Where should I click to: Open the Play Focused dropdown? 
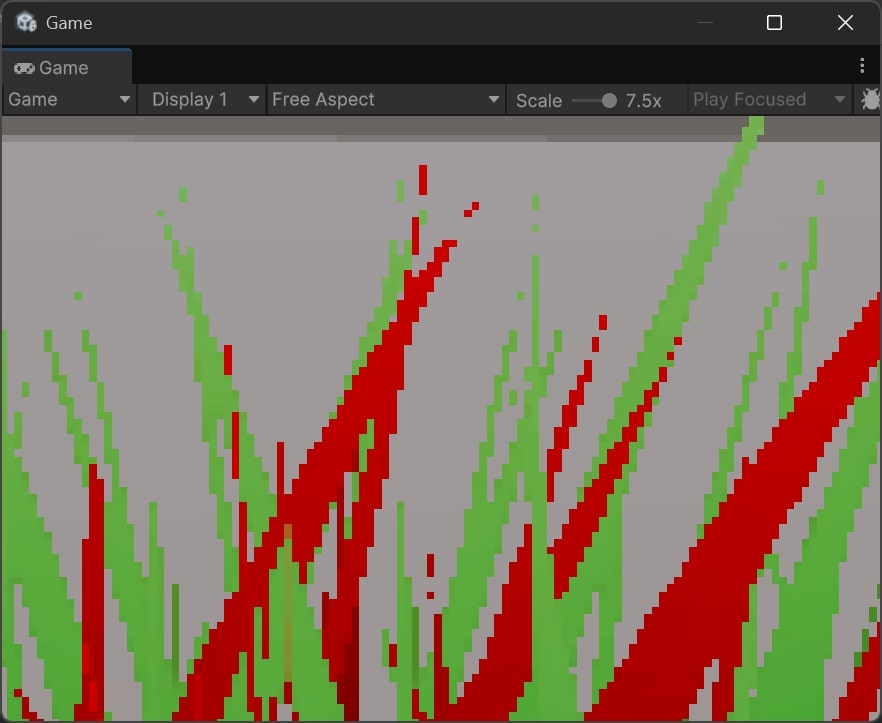click(769, 100)
